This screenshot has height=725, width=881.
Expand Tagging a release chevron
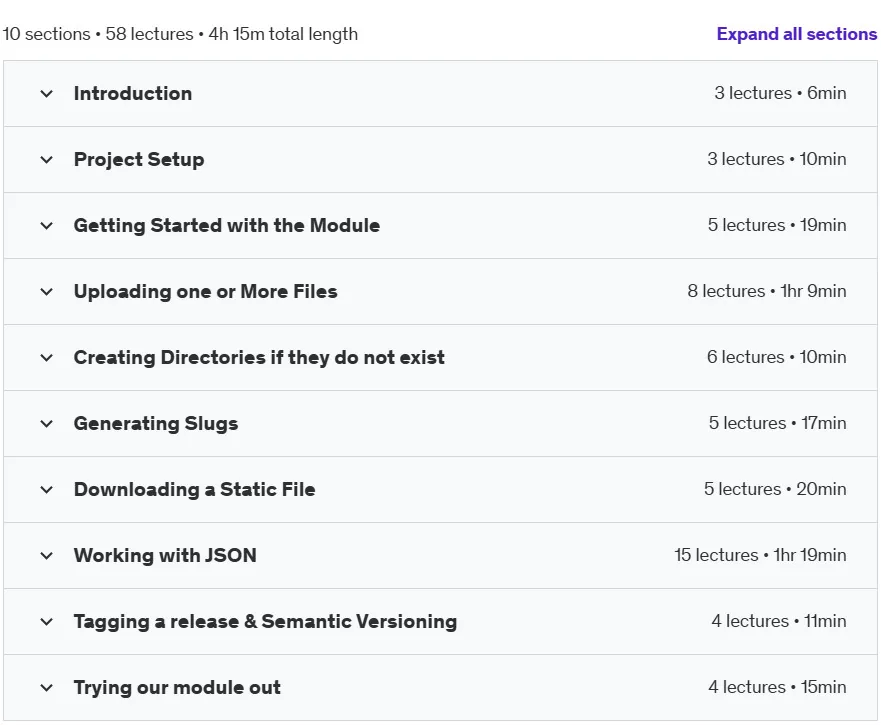(x=47, y=622)
